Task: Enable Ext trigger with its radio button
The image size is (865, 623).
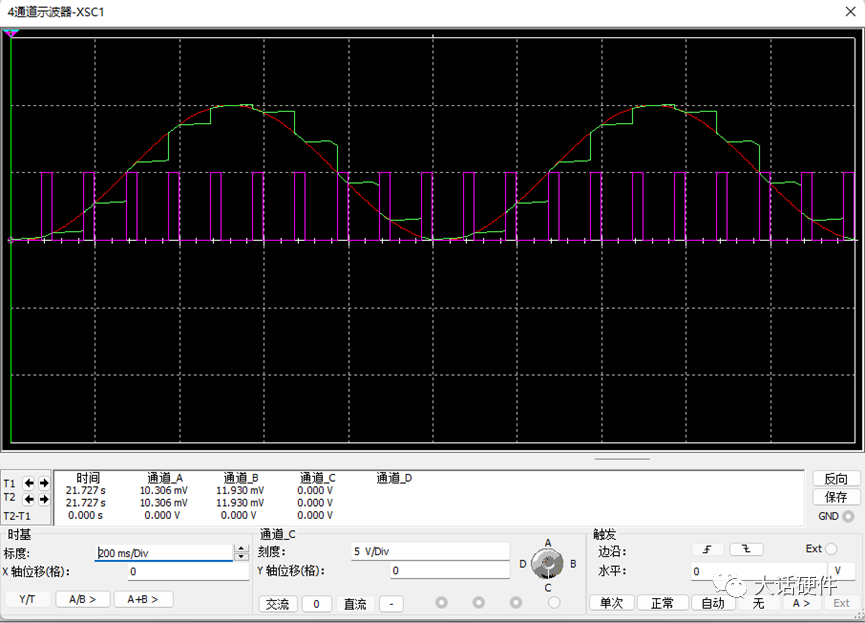Action: point(831,548)
